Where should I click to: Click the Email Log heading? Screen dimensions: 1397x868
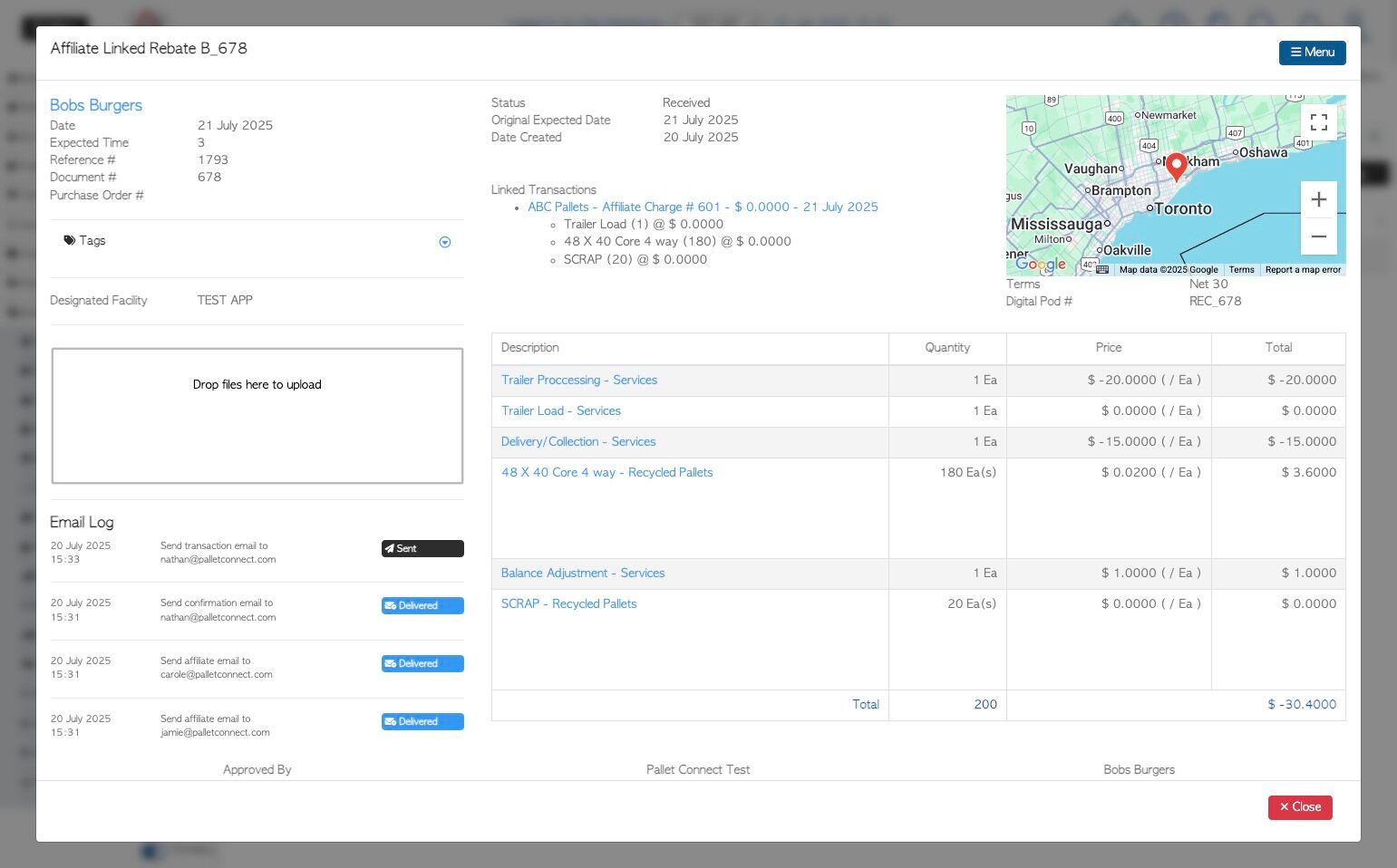coord(82,522)
